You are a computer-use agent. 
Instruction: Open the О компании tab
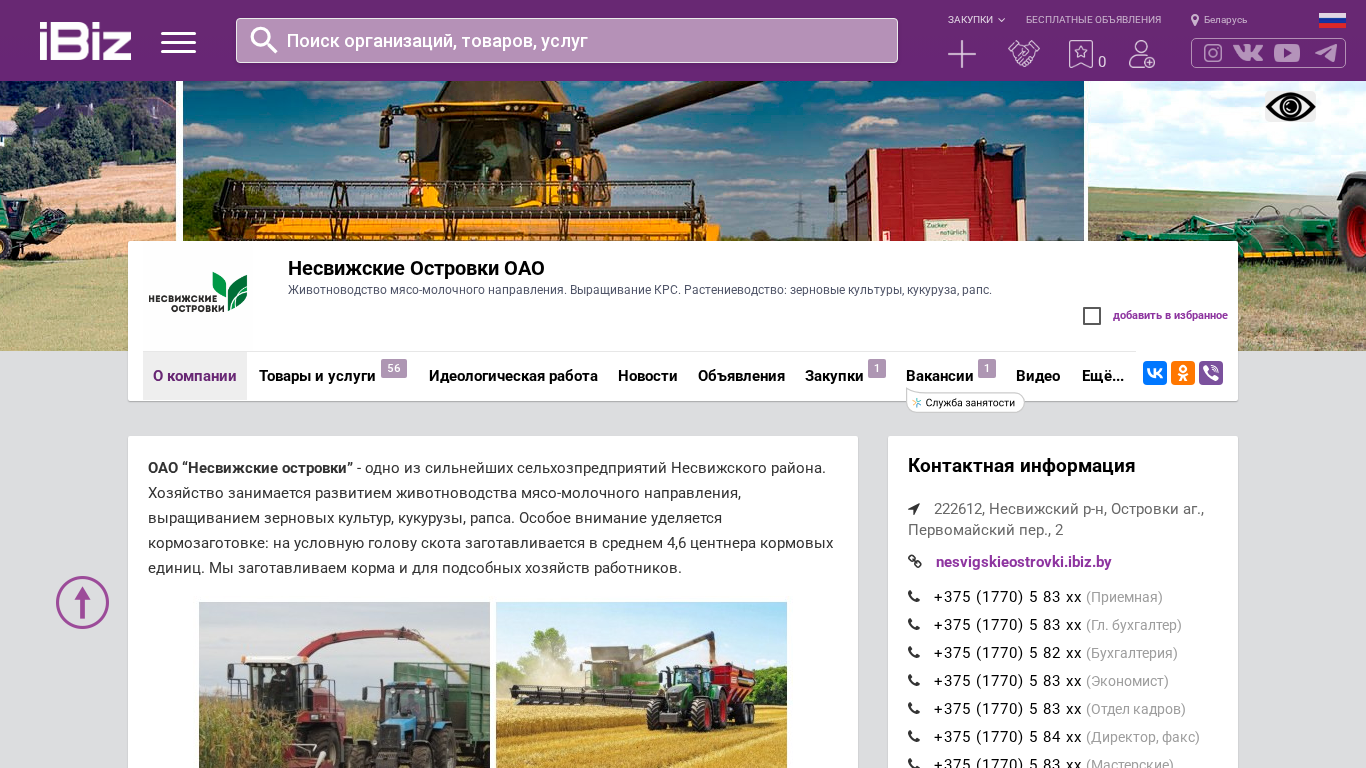coord(195,376)
